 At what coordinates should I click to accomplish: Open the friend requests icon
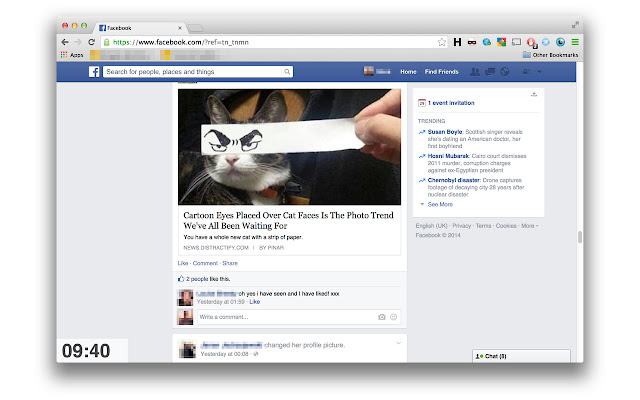click(x=475, y=72)
